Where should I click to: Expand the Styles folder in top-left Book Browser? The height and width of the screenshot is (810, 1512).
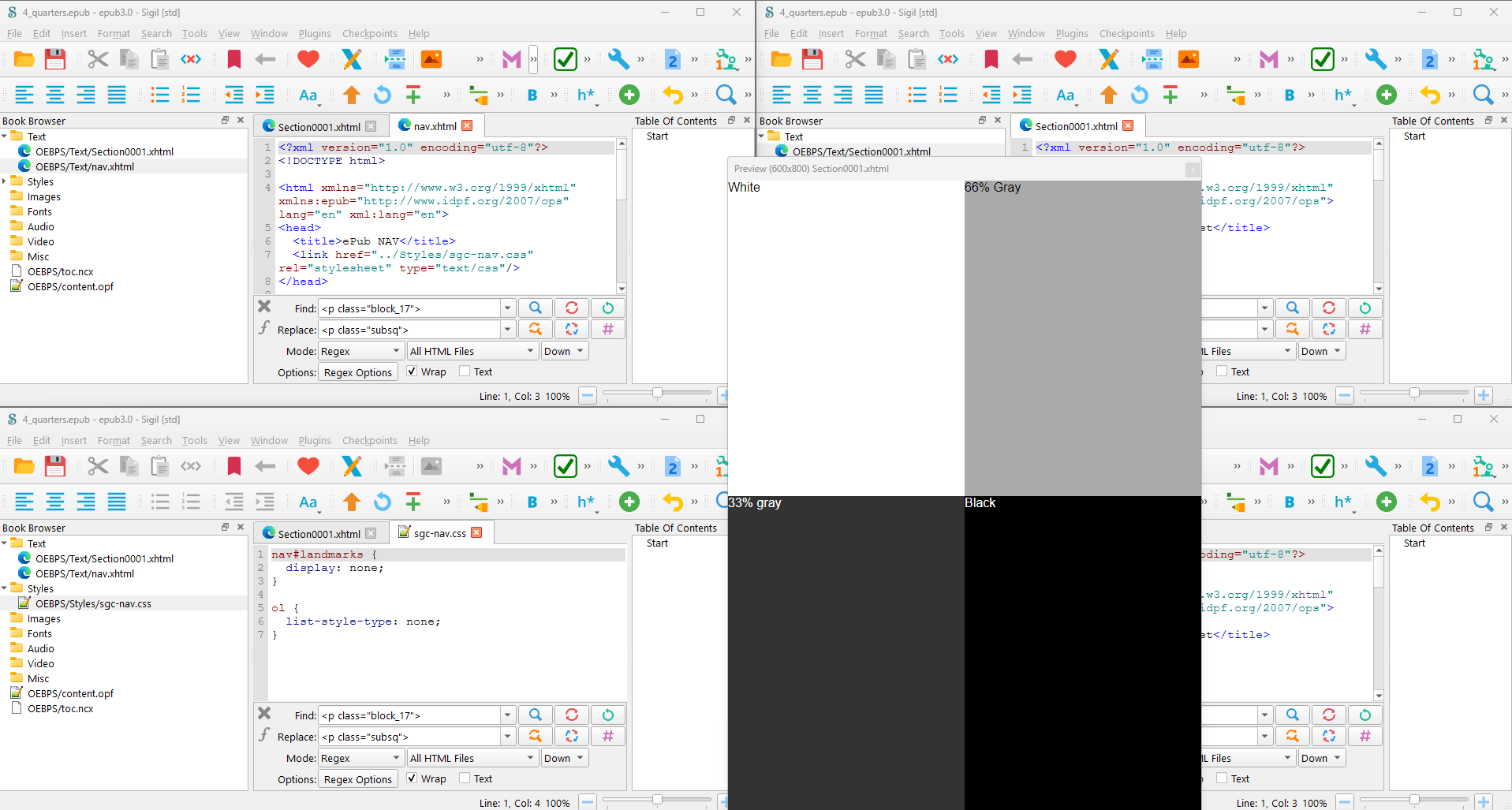click(5, 181)
